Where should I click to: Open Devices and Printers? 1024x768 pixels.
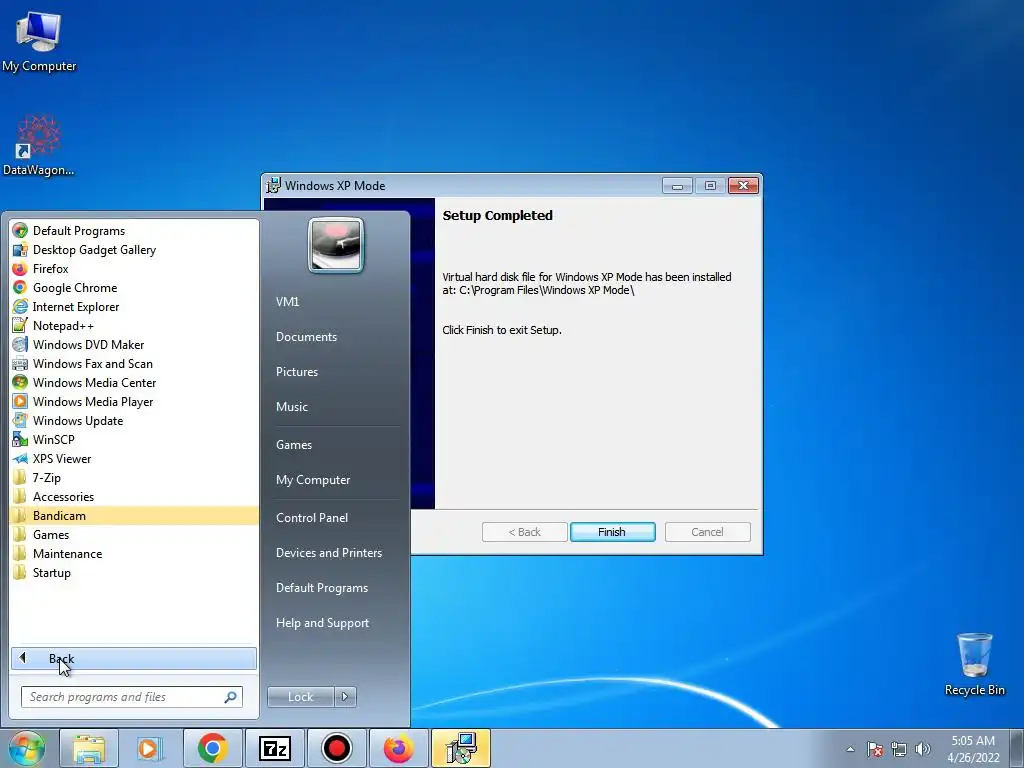click(x=328, y=552)
